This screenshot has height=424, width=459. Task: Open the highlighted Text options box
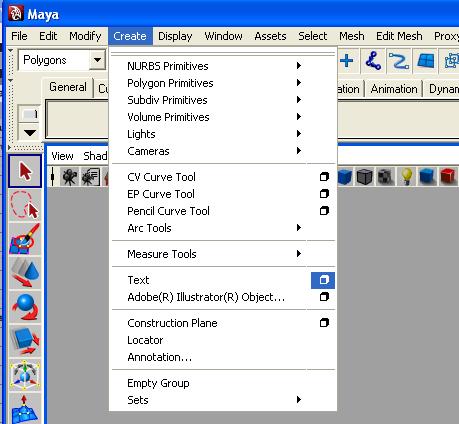point(323,280)
